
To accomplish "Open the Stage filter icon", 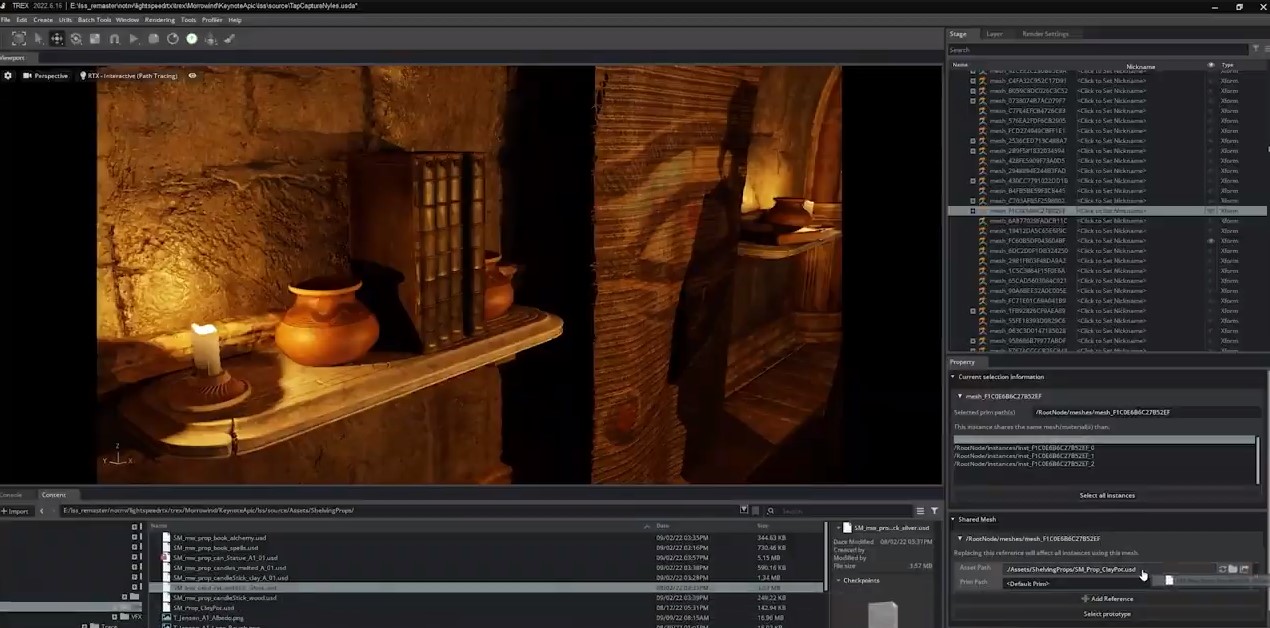I will 1257,49.
